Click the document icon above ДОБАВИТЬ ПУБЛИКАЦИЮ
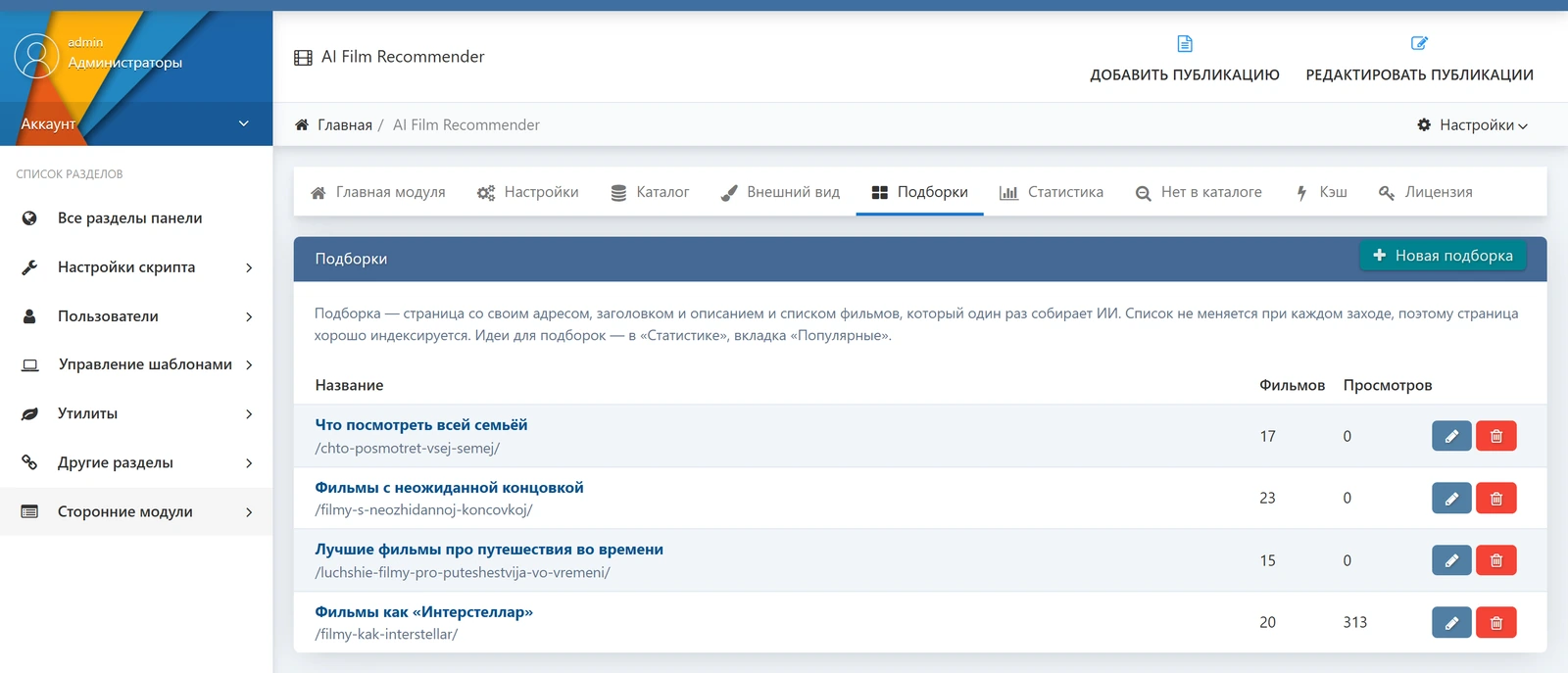The width and height of the screenshot is (1568, 673). pos(1185,43)
